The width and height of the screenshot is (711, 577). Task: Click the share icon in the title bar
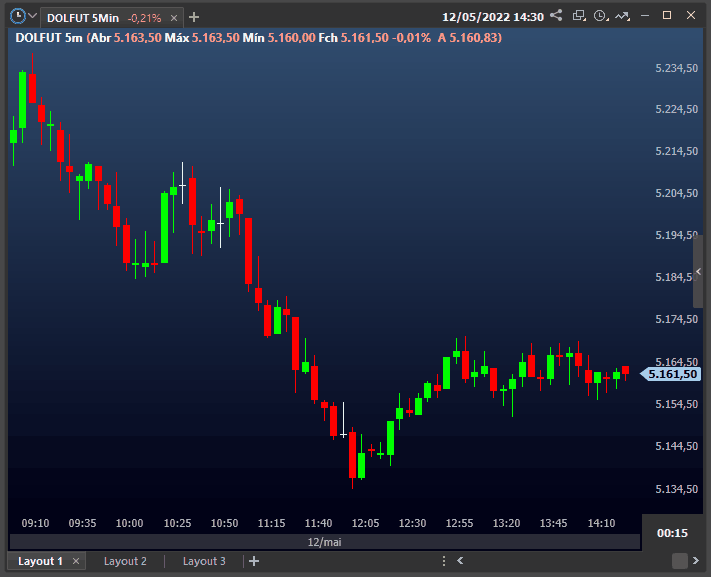click(556, 16)
